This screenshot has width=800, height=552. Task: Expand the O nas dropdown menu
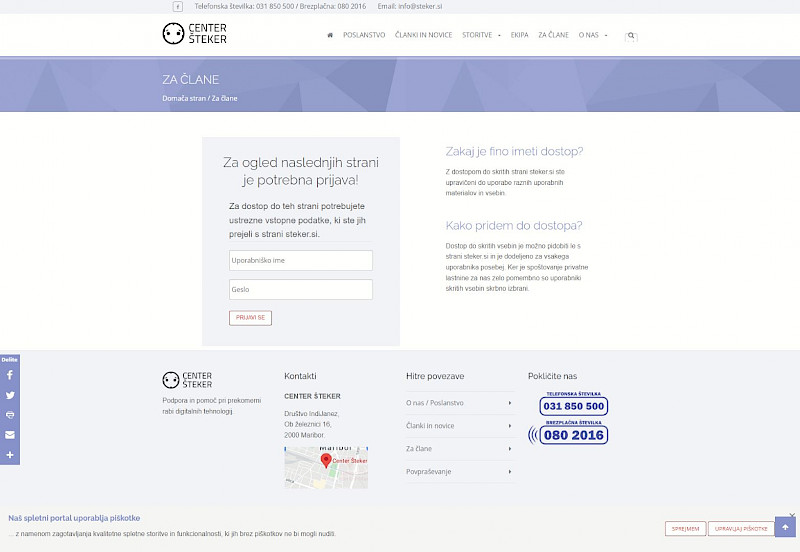pyautogui.click(x=592, y=35)
